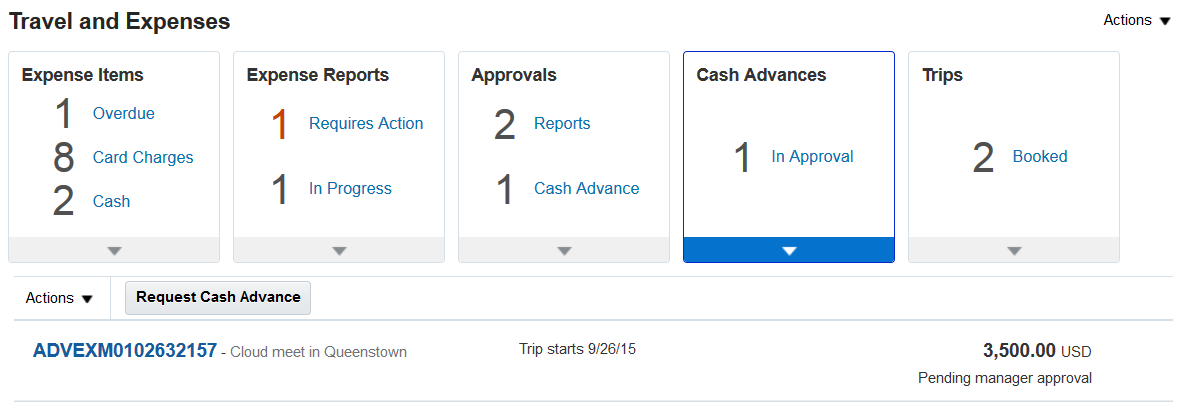View the Card Charges link
The image size is (1188, 415).
[x=143, y=157]
